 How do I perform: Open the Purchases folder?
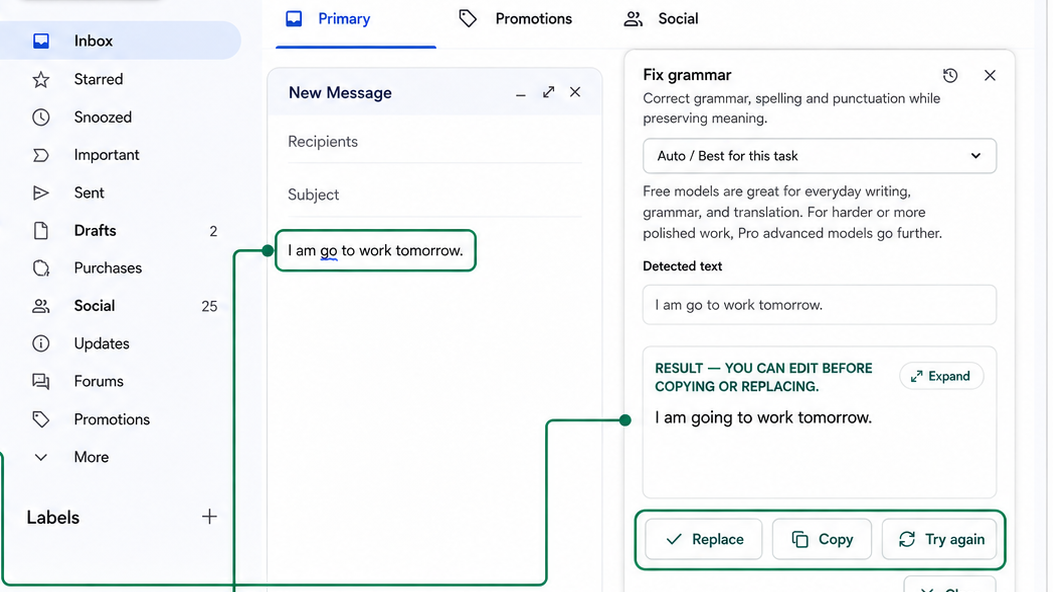(x=107, y=268)
